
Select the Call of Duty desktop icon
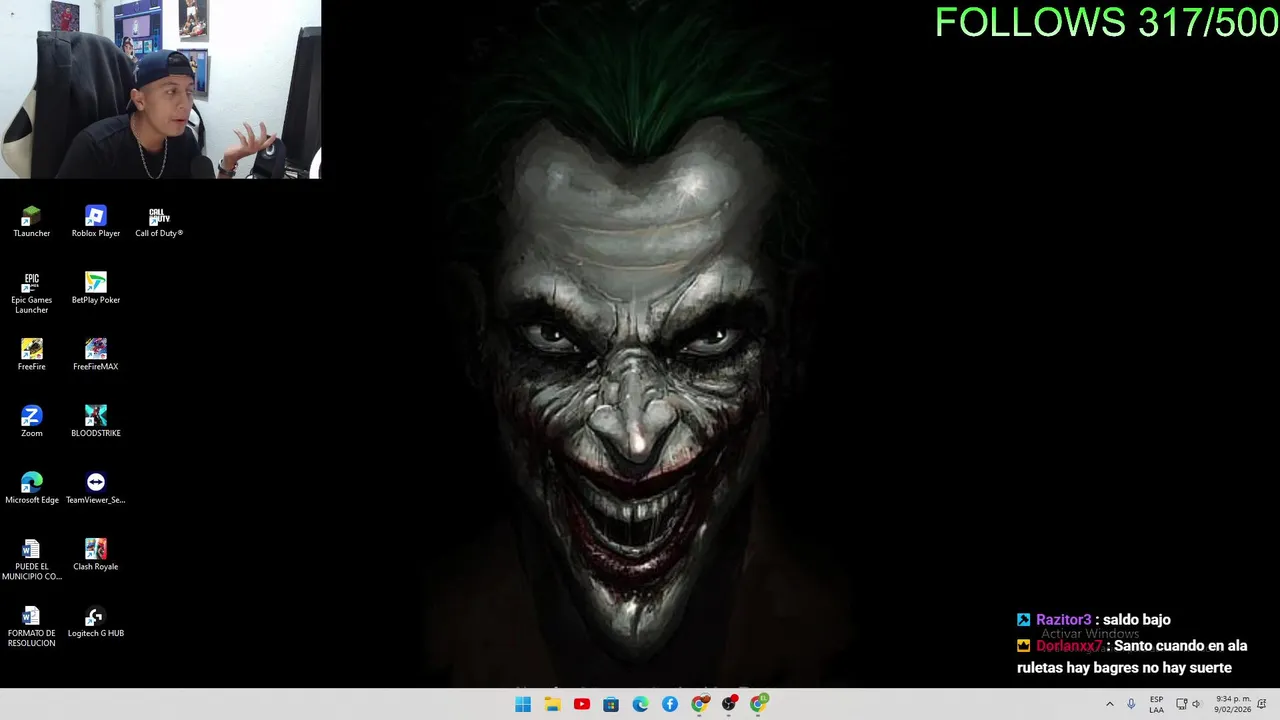(159, 222)
